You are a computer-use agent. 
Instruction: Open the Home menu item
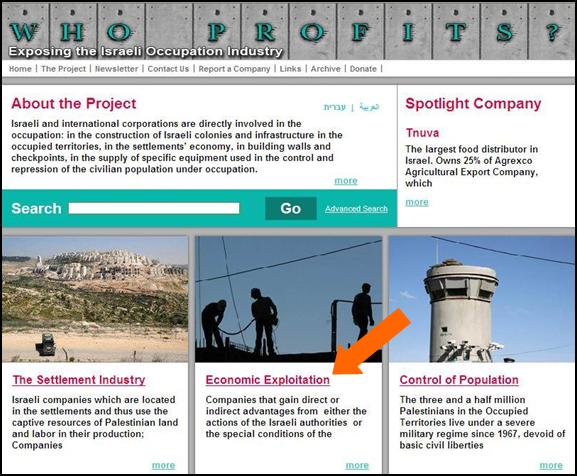coord(20,69)
